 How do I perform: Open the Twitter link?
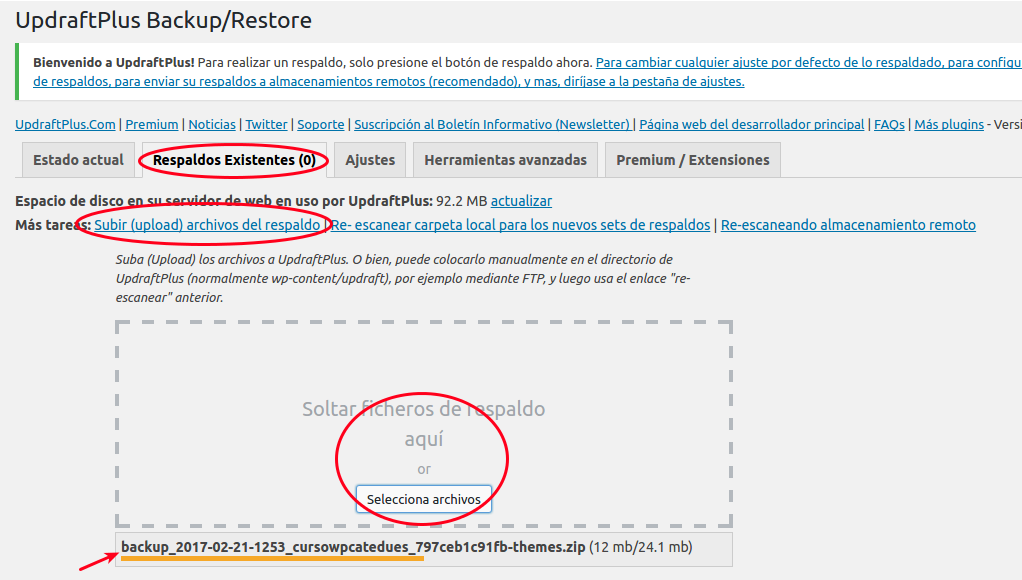click(266, 124)
